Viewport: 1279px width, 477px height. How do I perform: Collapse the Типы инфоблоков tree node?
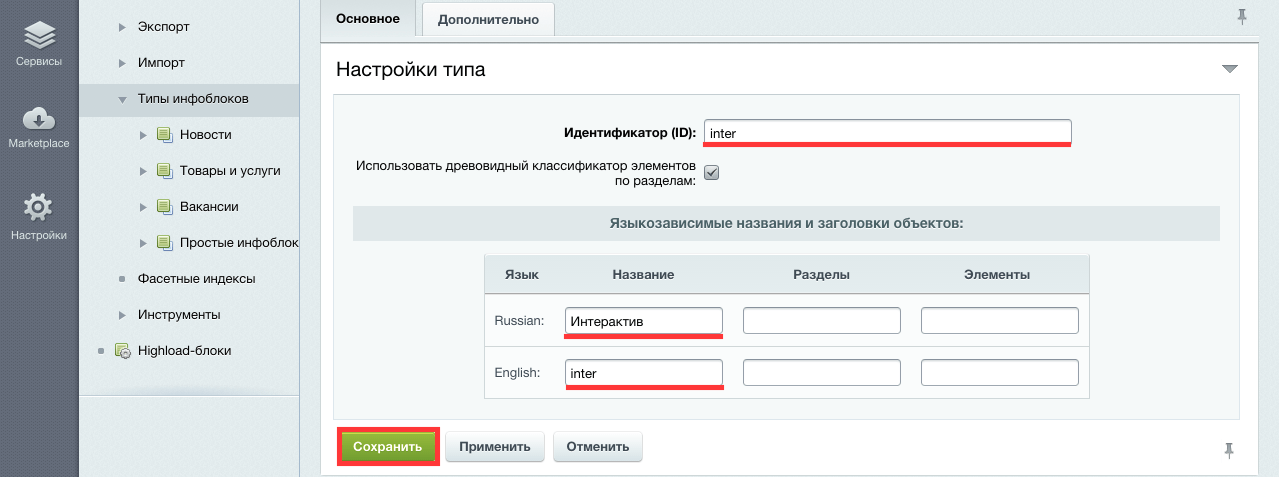coord(122,100)
